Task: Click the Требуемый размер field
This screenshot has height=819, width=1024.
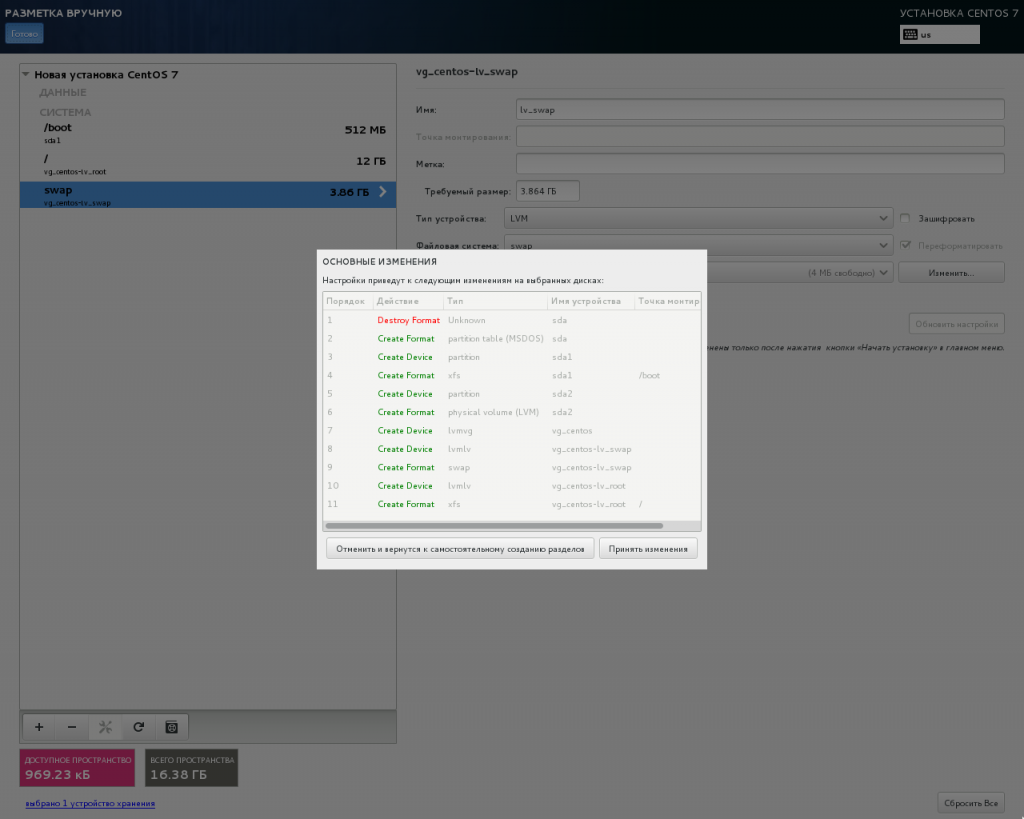Action: [547, 191]
